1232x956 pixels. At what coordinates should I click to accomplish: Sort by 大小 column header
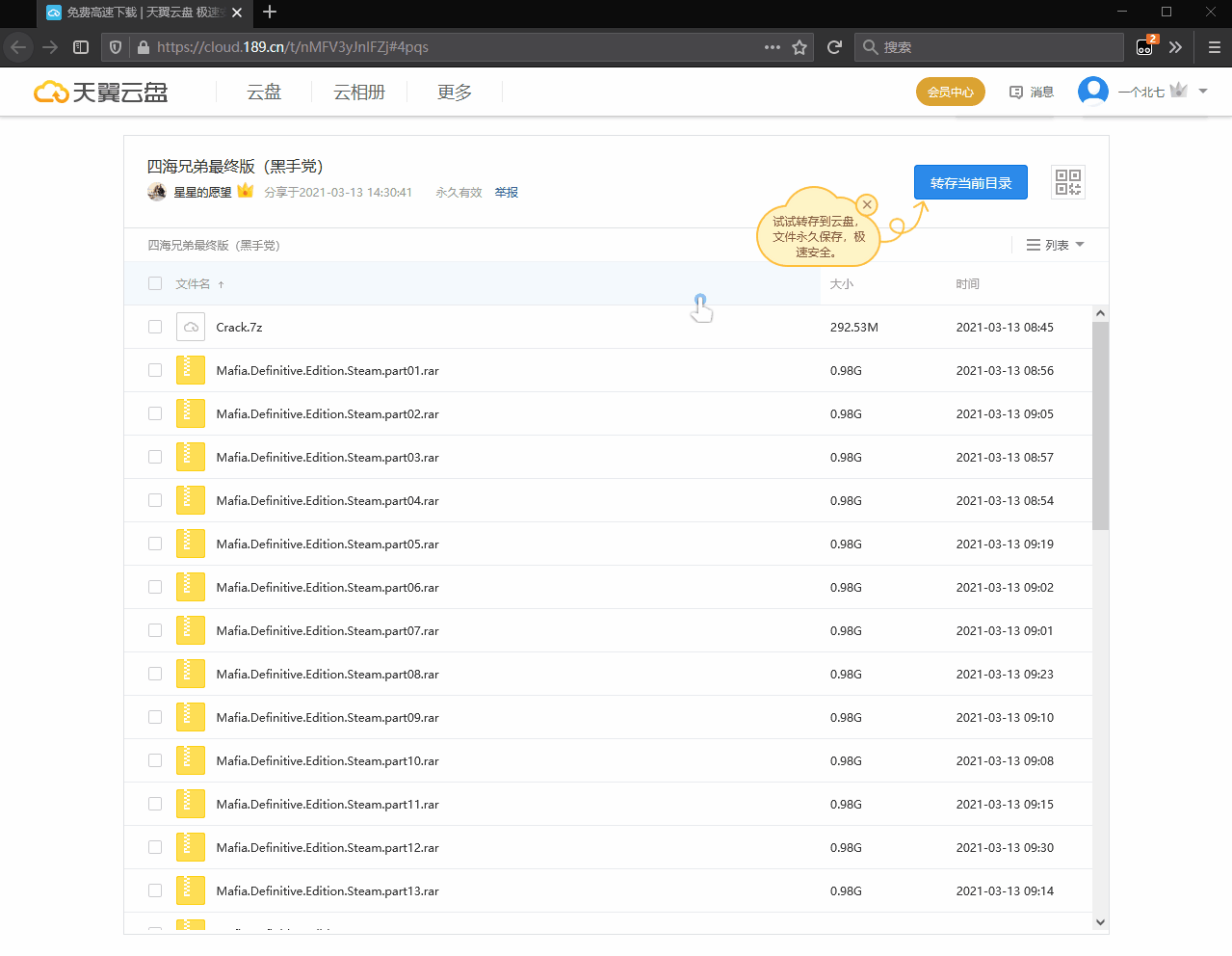click(x=842, y=283)
